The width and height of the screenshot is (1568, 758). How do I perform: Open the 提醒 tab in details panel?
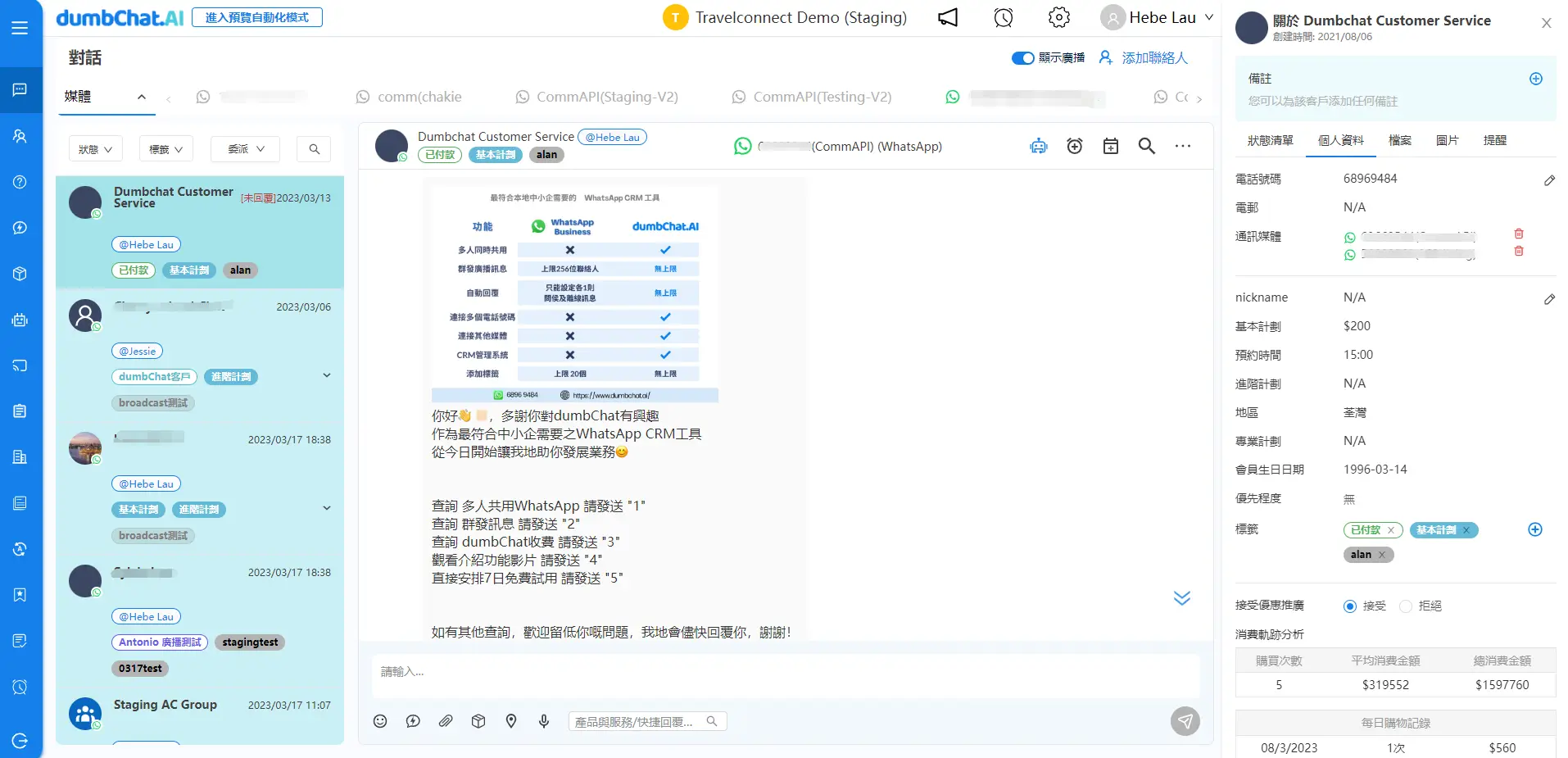pyautogui.click(x=1495, y=140)
